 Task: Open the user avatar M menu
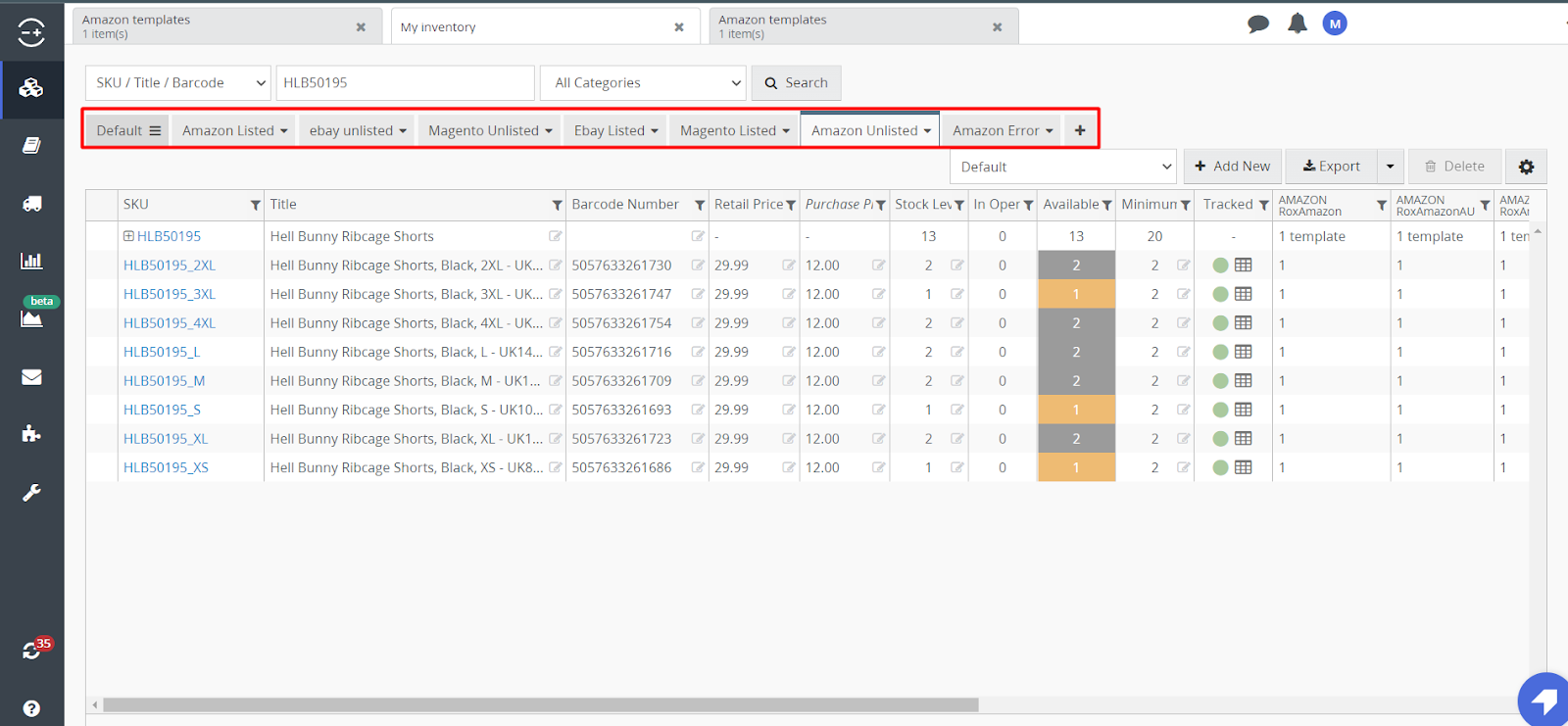coord(1335,24)
